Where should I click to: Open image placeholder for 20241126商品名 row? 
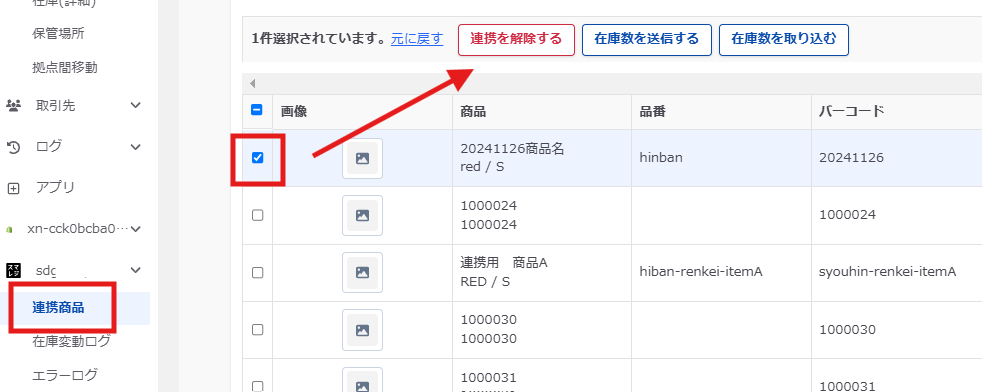[362, 158]
